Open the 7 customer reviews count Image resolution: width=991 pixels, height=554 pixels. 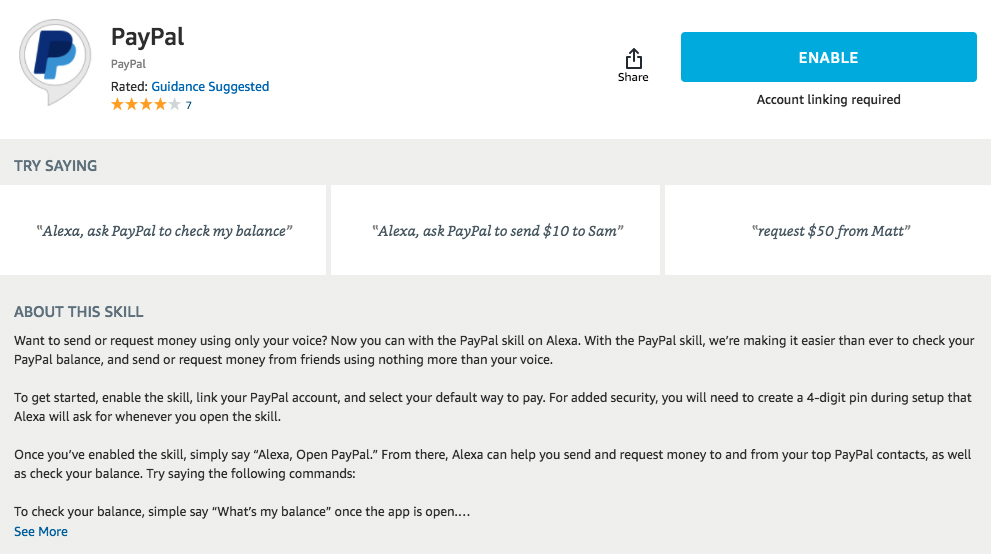point(189,105)
